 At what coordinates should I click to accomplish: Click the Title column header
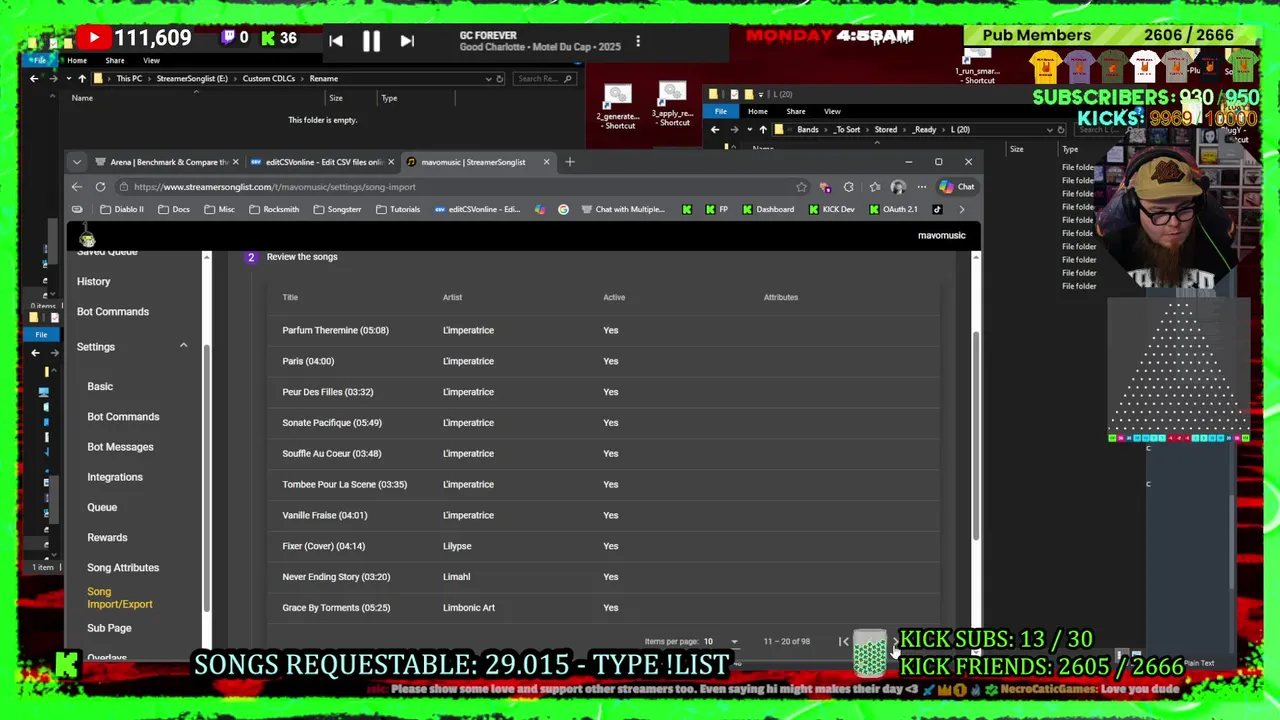pos(290,297)
